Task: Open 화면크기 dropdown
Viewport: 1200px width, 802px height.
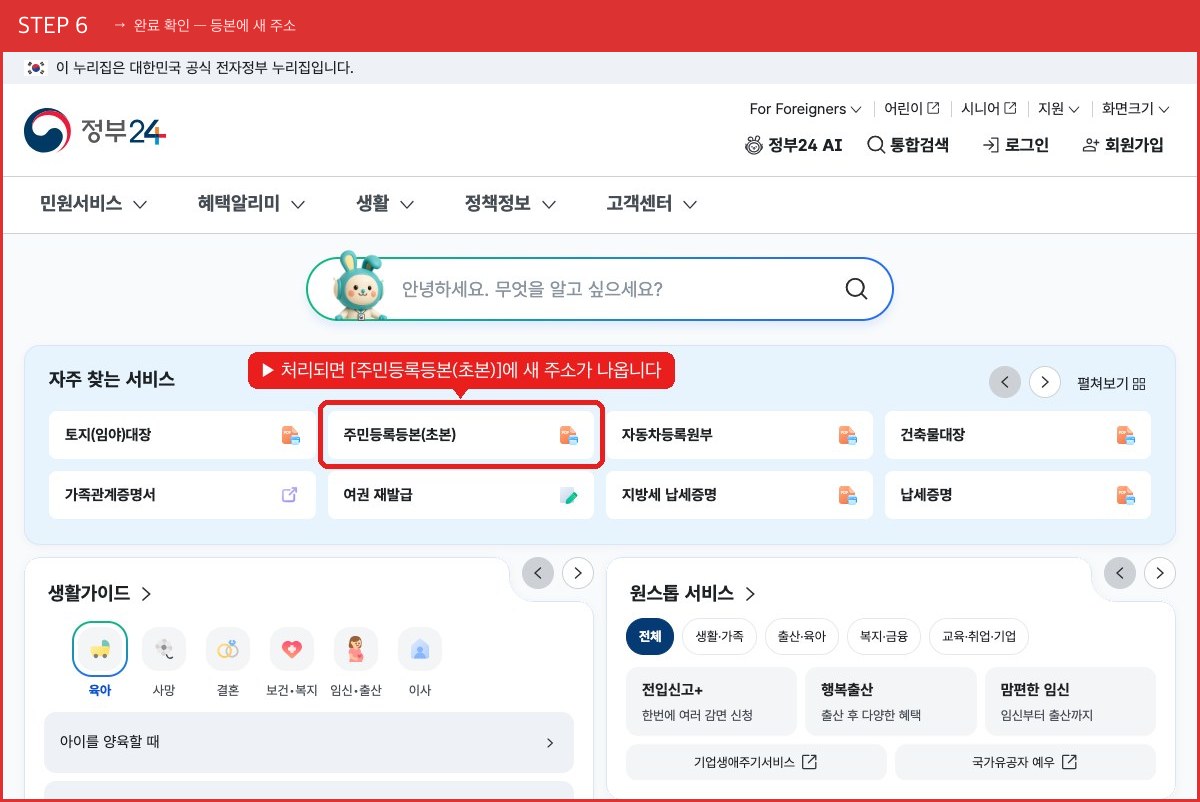Action: pos(1136,108)
